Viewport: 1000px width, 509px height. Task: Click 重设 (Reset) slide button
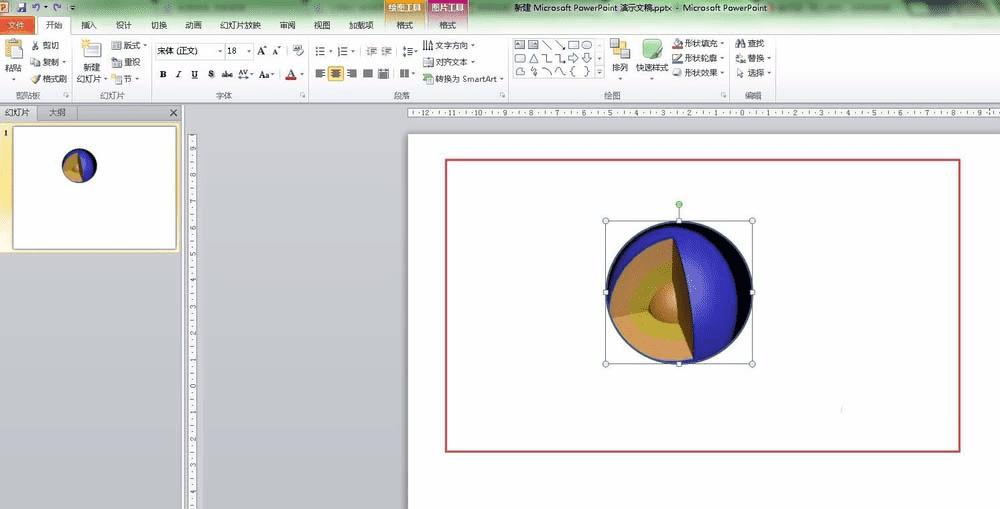[x=126, y=62]
